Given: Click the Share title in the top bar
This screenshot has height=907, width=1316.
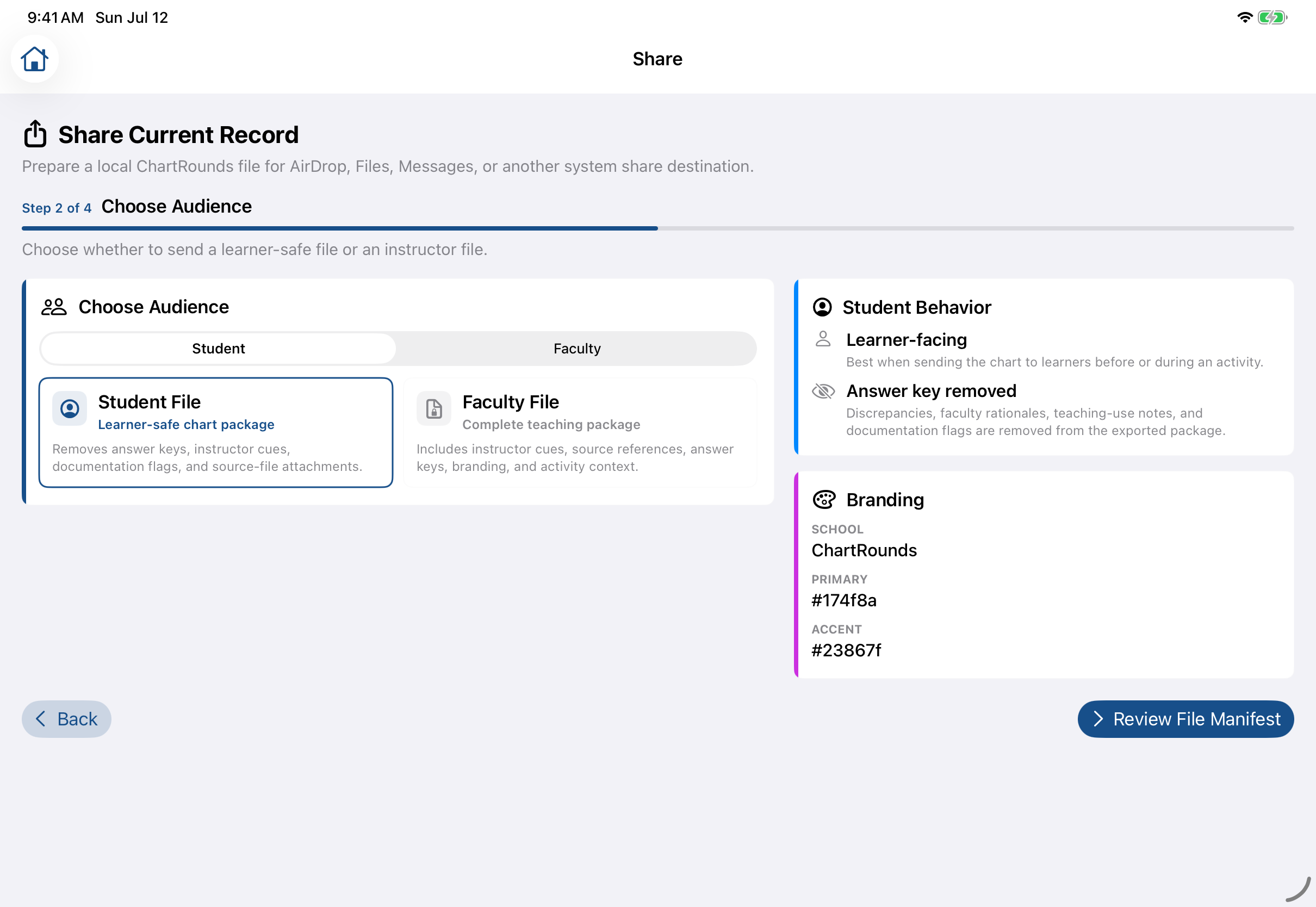Looking at the screenshot, I should coord(657,59).
